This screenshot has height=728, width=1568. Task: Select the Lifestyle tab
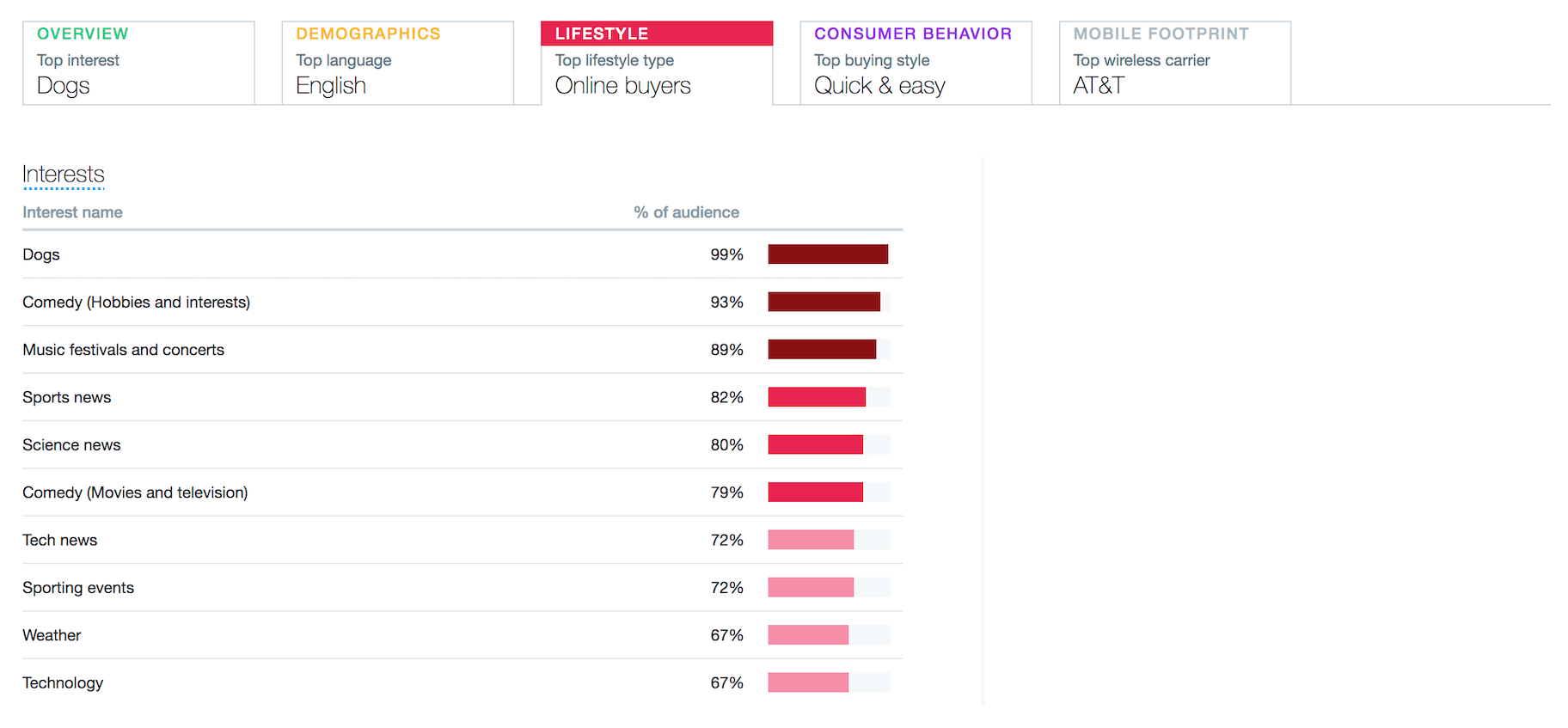pyautogui.click(x=657, y=63)
